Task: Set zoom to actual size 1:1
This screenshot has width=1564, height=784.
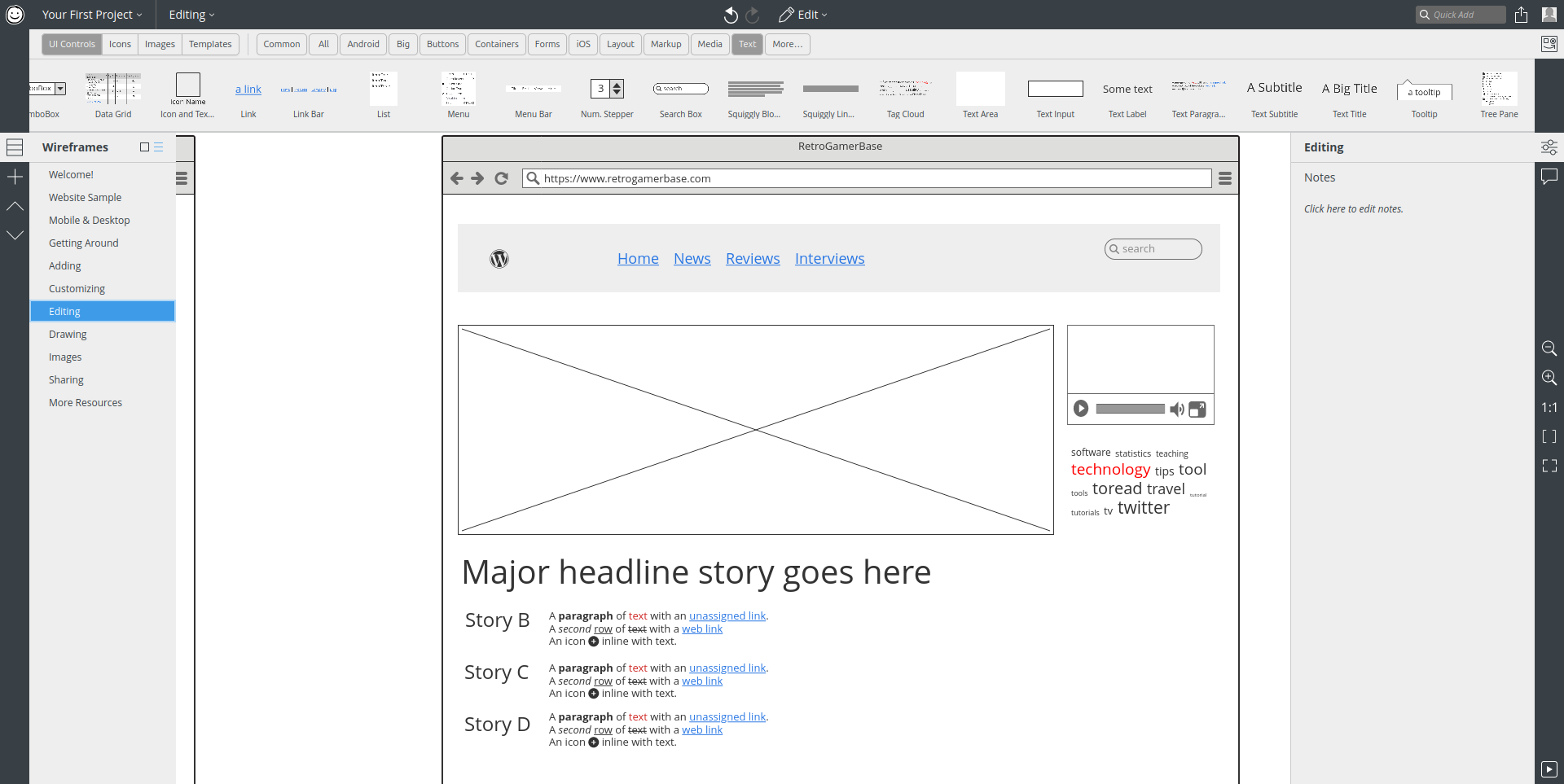Action: (x=1549, y=407)
